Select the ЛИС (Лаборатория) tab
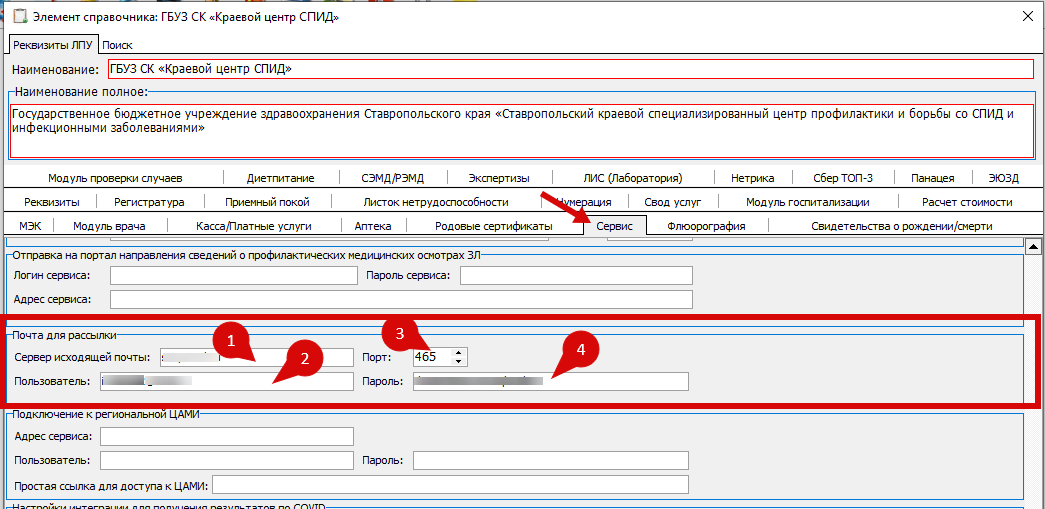The width and height of the screenshot is (1045, 509). [x=632, y=178]
